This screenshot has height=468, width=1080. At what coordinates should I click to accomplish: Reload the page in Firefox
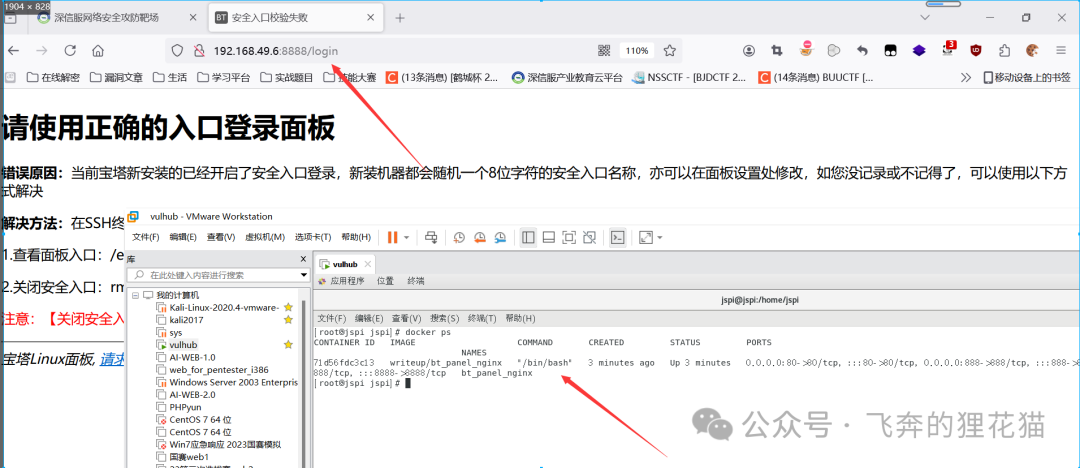tap(70, 50)
